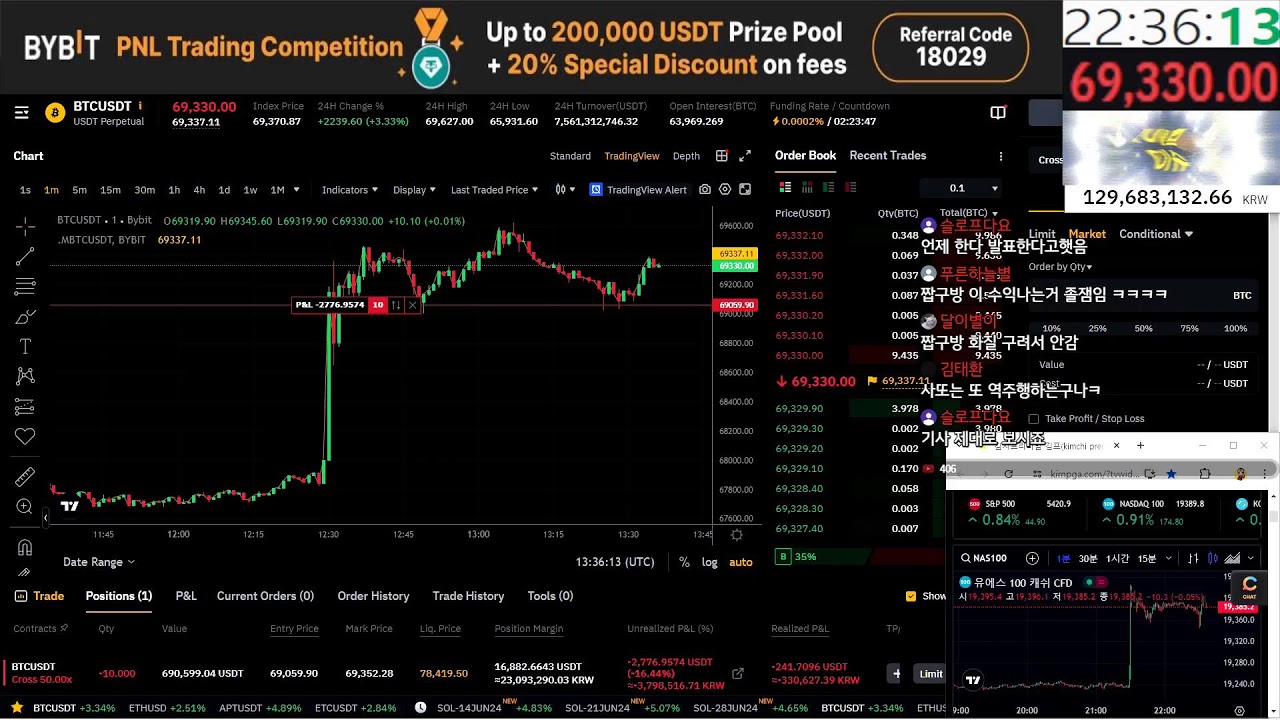Show order book depth column view

[806, 187]
